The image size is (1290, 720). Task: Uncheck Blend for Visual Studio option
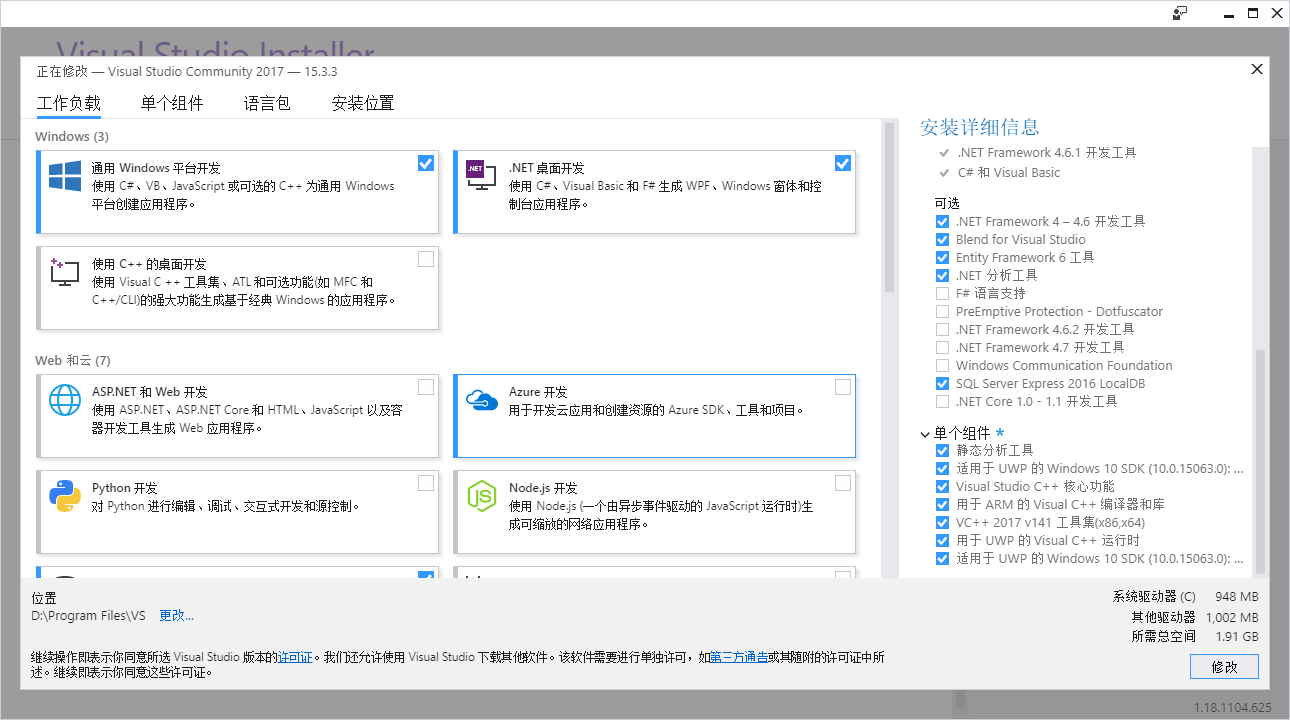[942, 240]
